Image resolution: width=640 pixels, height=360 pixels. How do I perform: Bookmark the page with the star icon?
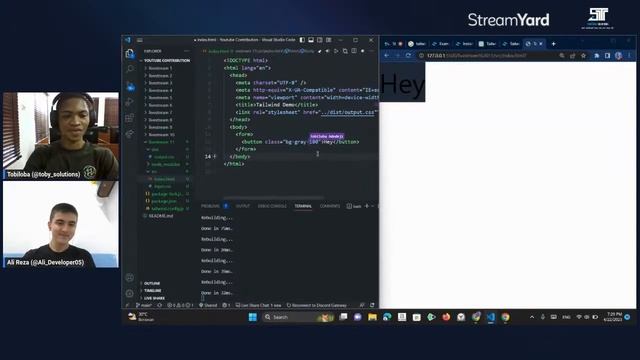click(583, 56)
